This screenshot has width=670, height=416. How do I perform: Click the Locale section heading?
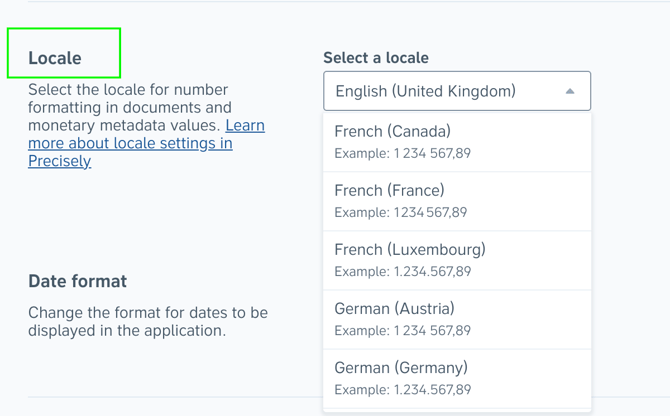(55, 58)
